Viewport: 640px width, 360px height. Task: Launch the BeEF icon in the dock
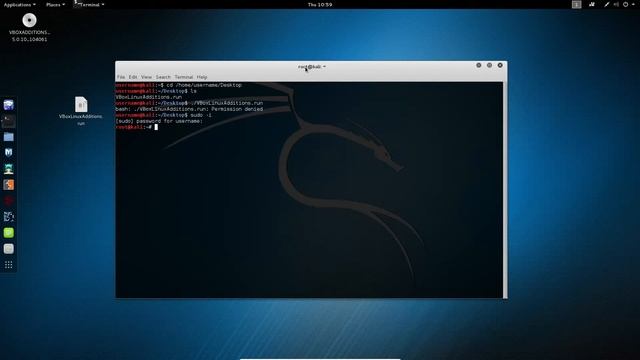(x=9, y=216)
